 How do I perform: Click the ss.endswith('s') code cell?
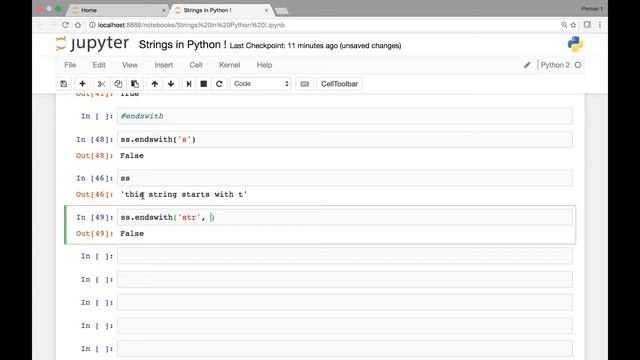[x=345, y=140]
